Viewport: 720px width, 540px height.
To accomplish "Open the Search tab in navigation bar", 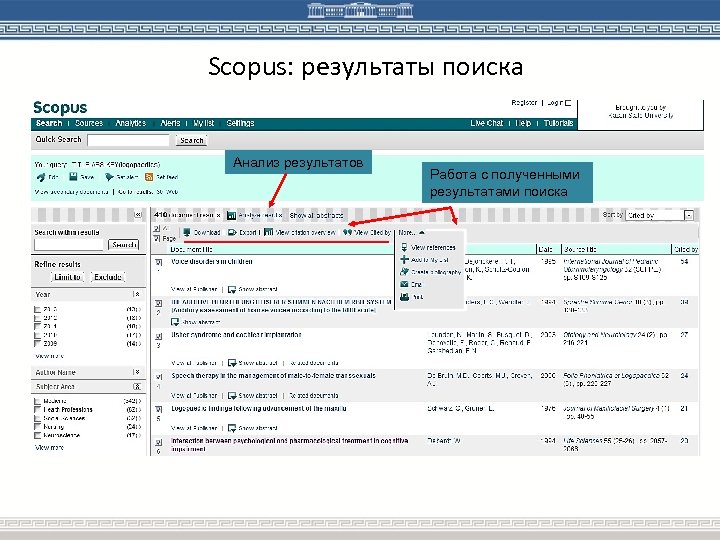I will point(49,123).
